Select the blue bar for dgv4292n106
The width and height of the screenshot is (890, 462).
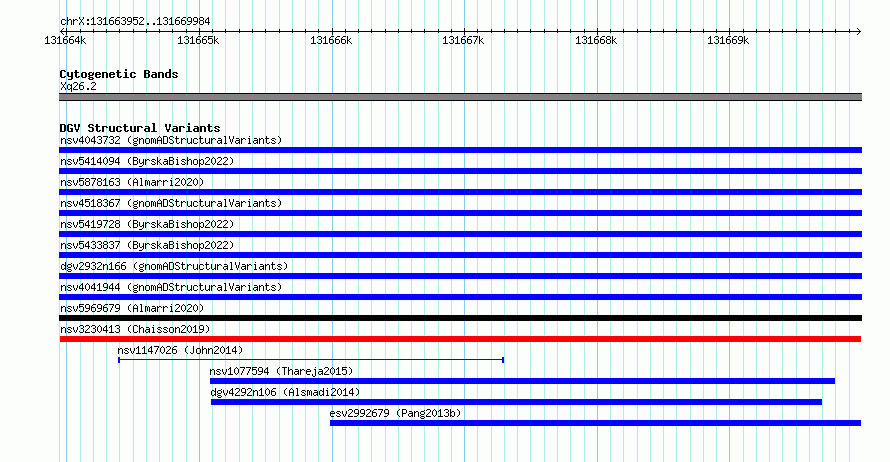[x=517, y=402]
